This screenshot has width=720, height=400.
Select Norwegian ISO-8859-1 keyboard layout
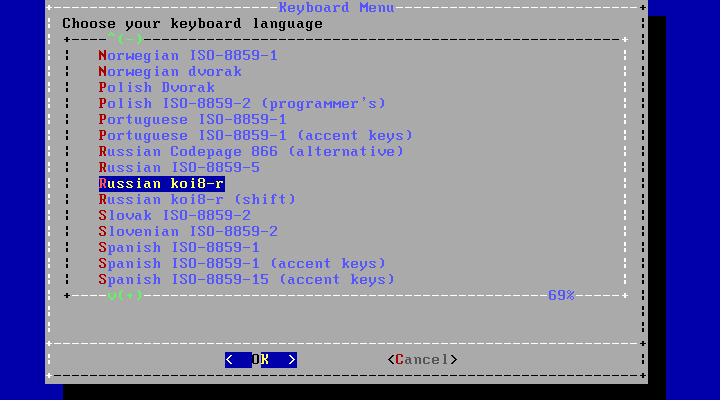click(187, 56)
